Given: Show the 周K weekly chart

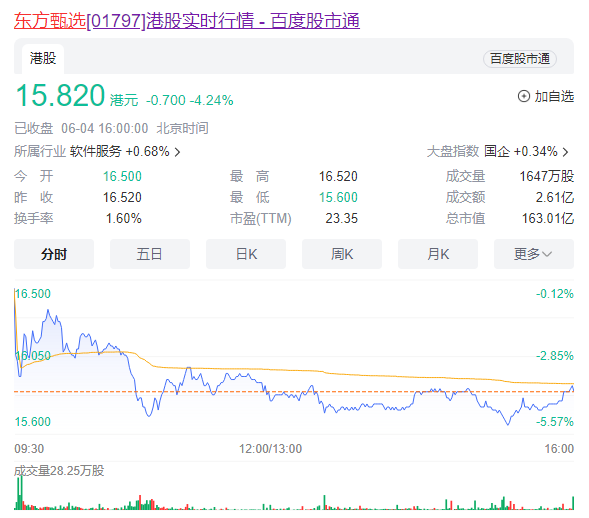Looking at the screenshot, I should [x=342, y=254].
